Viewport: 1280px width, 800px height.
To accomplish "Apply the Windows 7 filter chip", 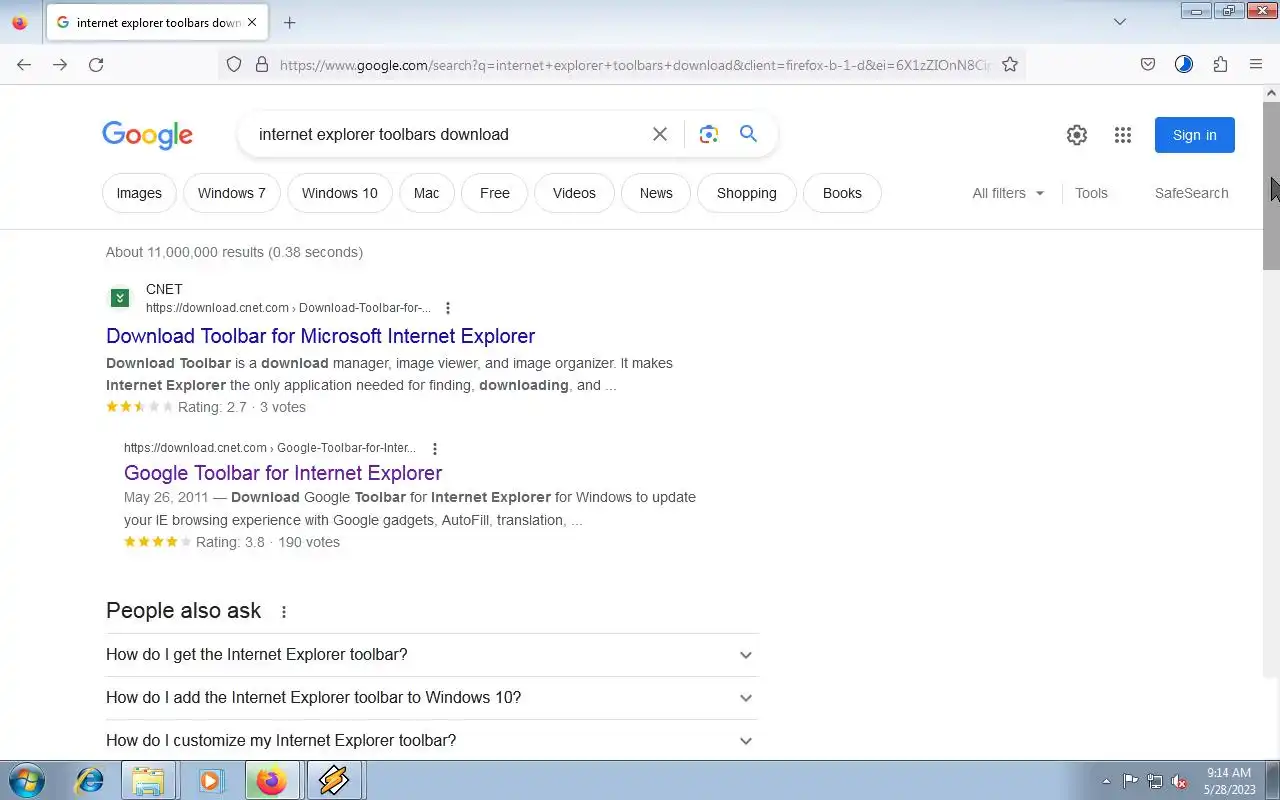I will [x=232, y=193].
